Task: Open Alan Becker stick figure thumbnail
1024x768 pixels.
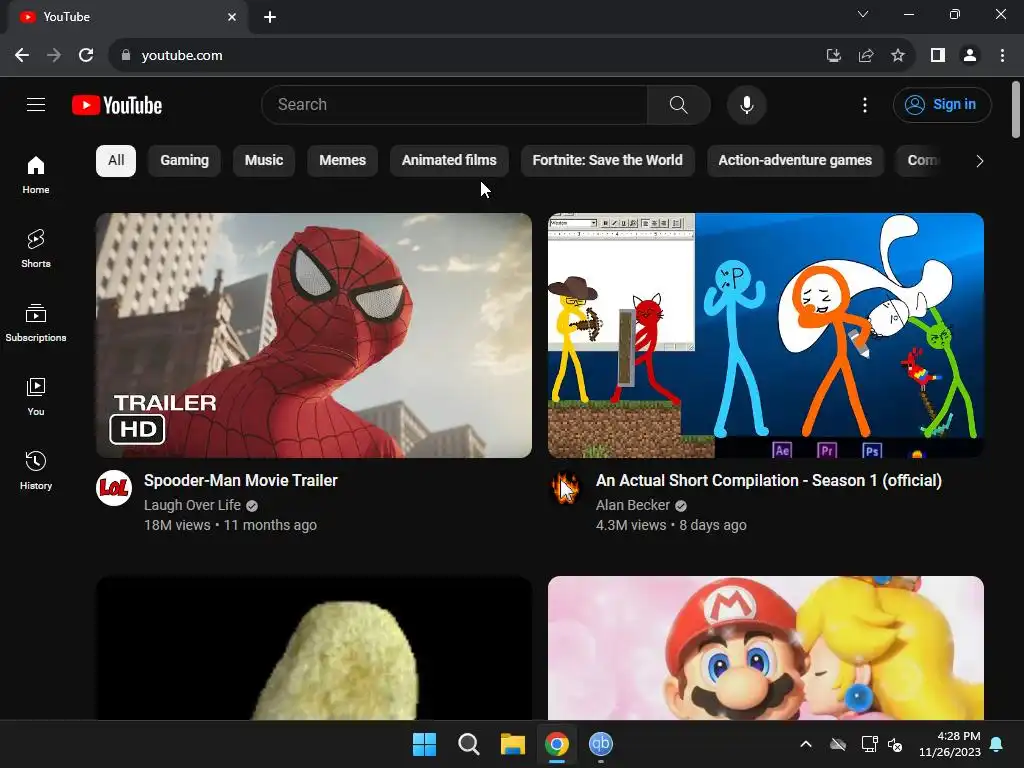Action: [x=765, y=335]
